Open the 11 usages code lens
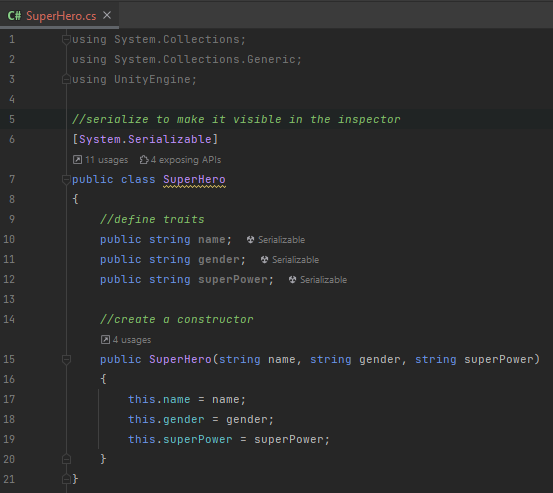This screenshot has width=553, height=493. coord(101,160)
